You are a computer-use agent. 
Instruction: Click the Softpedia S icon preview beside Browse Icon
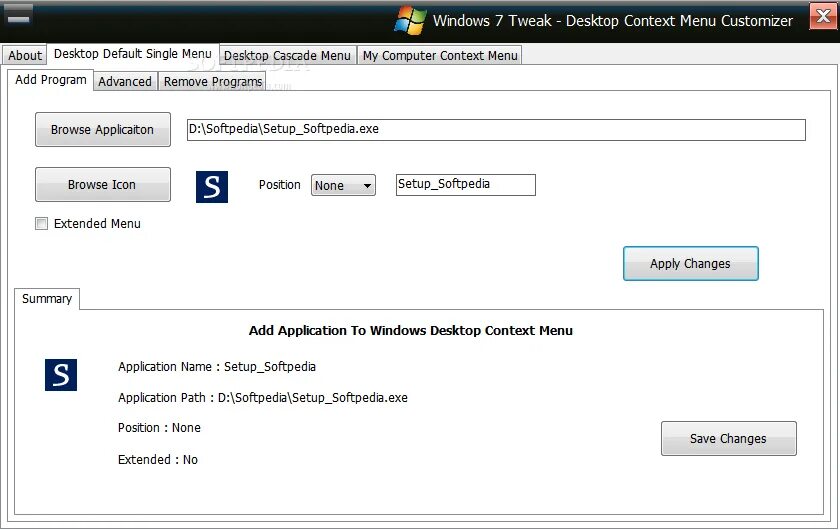tap(212, 187)
